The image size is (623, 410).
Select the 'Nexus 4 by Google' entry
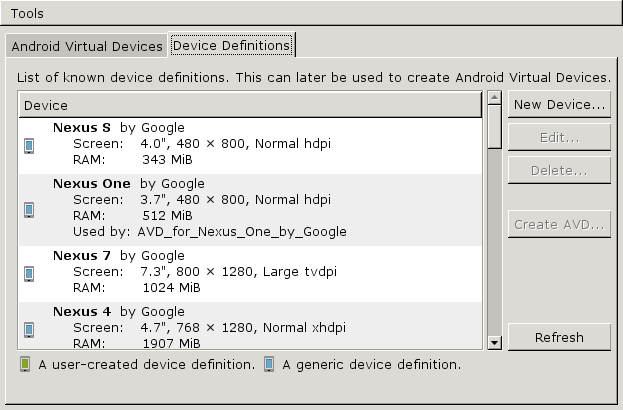pyautogui.click(x=250, y=326)
